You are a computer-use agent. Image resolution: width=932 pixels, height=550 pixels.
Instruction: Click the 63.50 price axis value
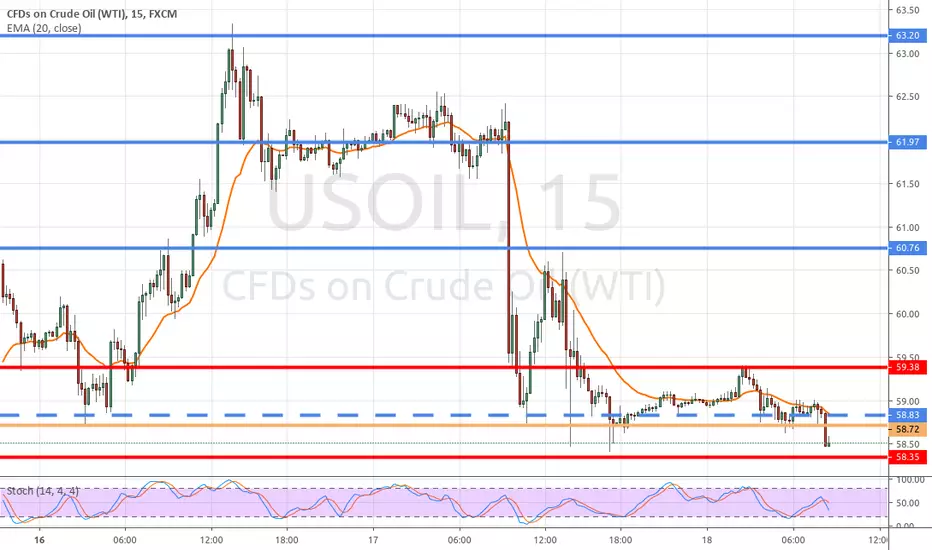(908, 10)
